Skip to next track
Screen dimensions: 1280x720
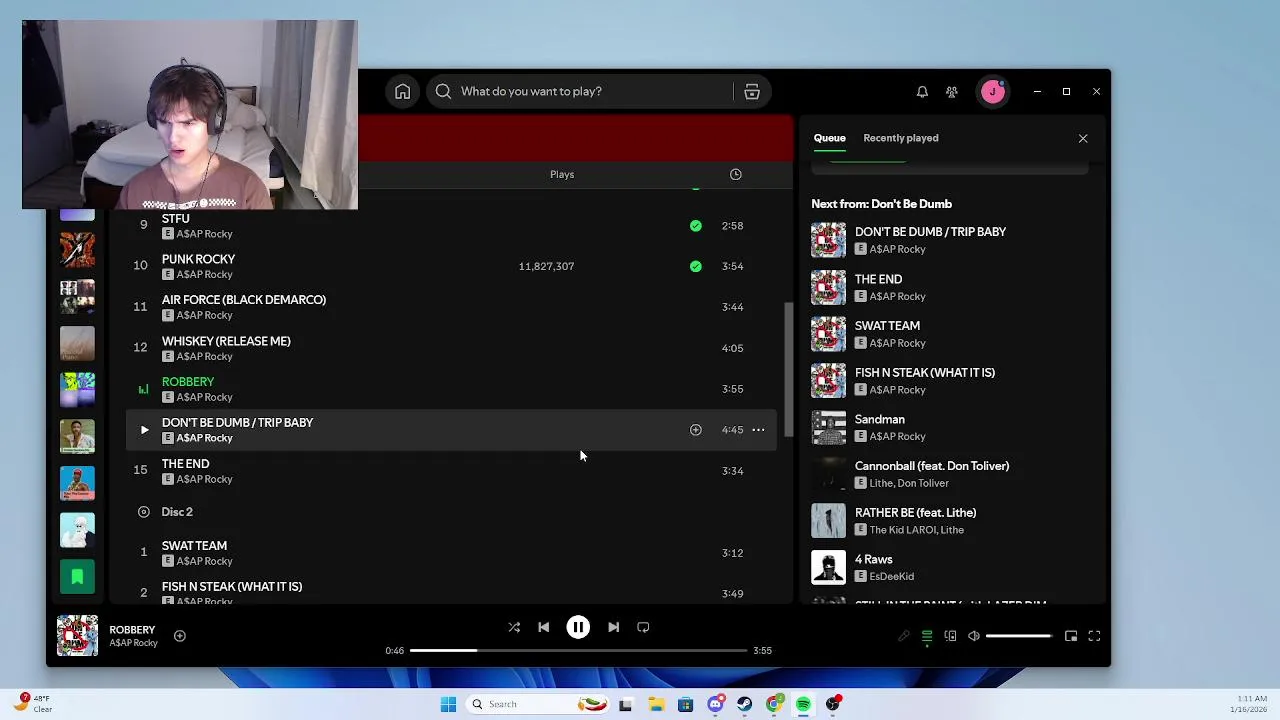[x=613, y=628]
